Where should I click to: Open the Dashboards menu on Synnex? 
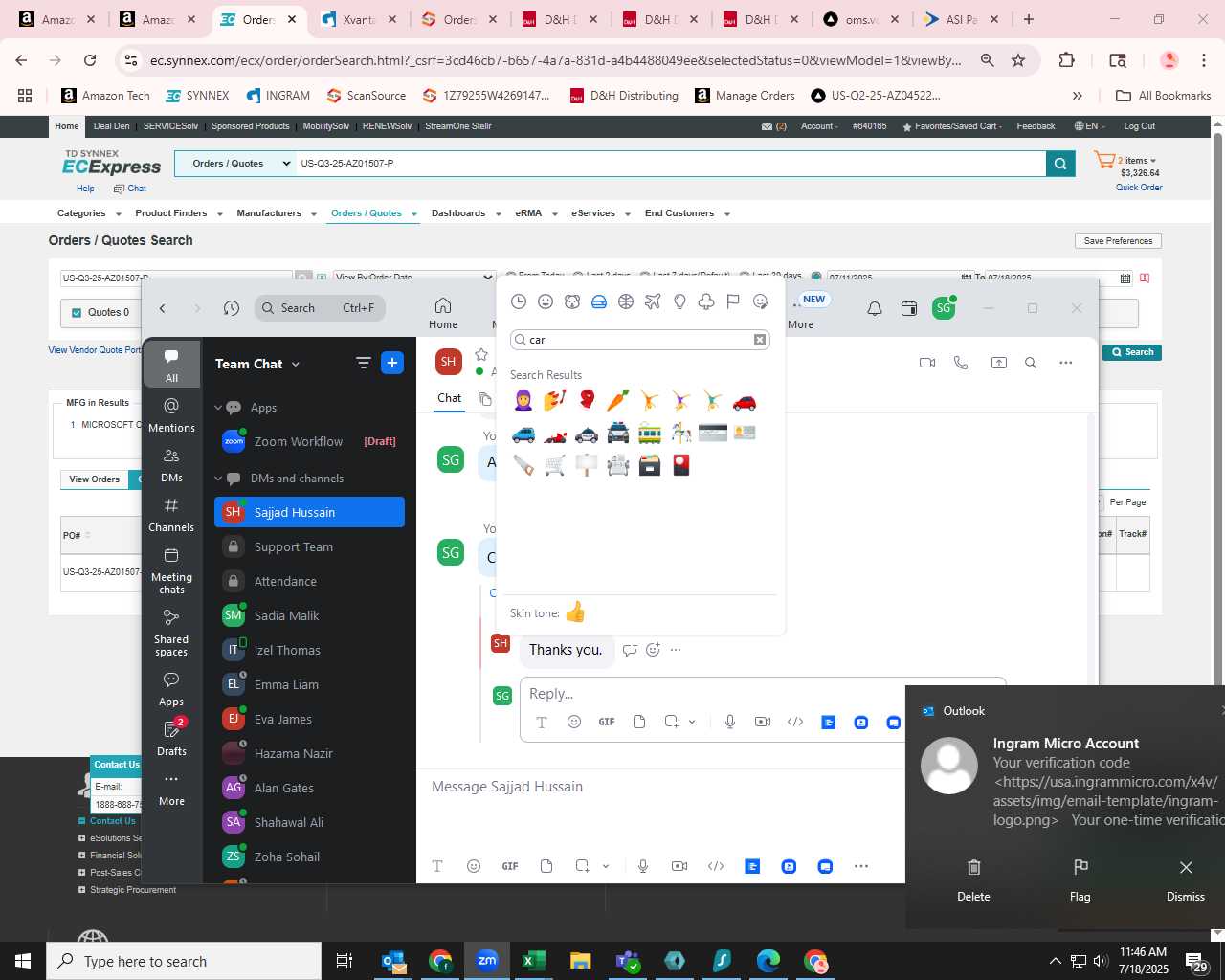[466, 213]
